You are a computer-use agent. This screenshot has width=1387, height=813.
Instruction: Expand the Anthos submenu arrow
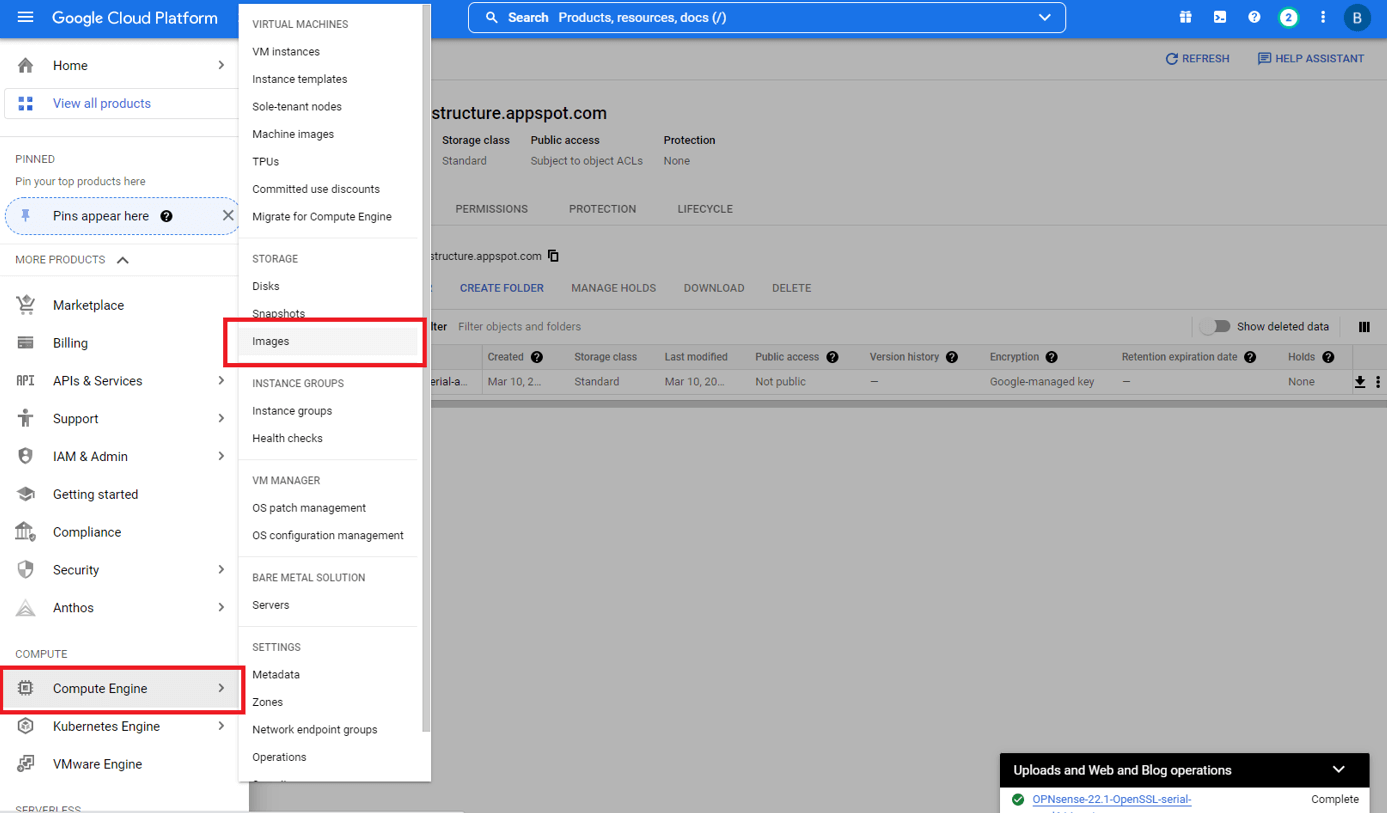[221, 607]
